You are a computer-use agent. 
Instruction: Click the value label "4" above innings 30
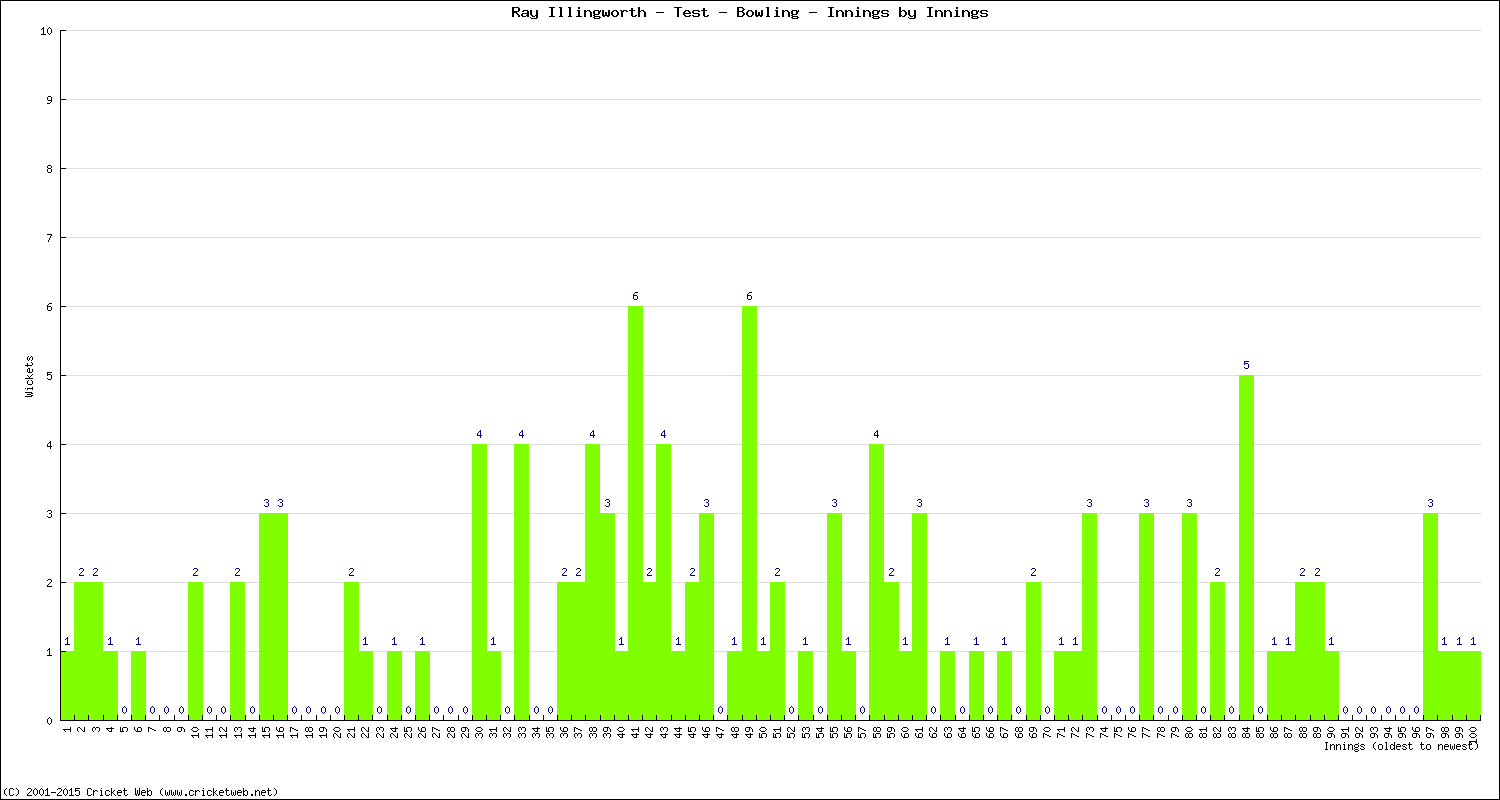(479, 434)
